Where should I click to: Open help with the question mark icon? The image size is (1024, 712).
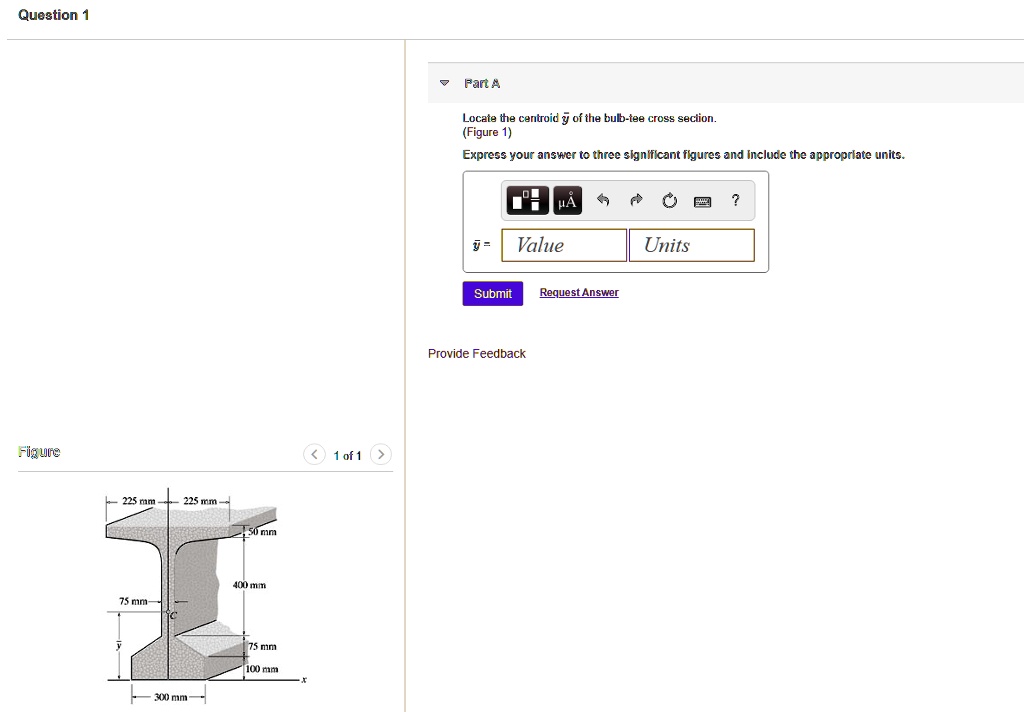click(735, 201)
